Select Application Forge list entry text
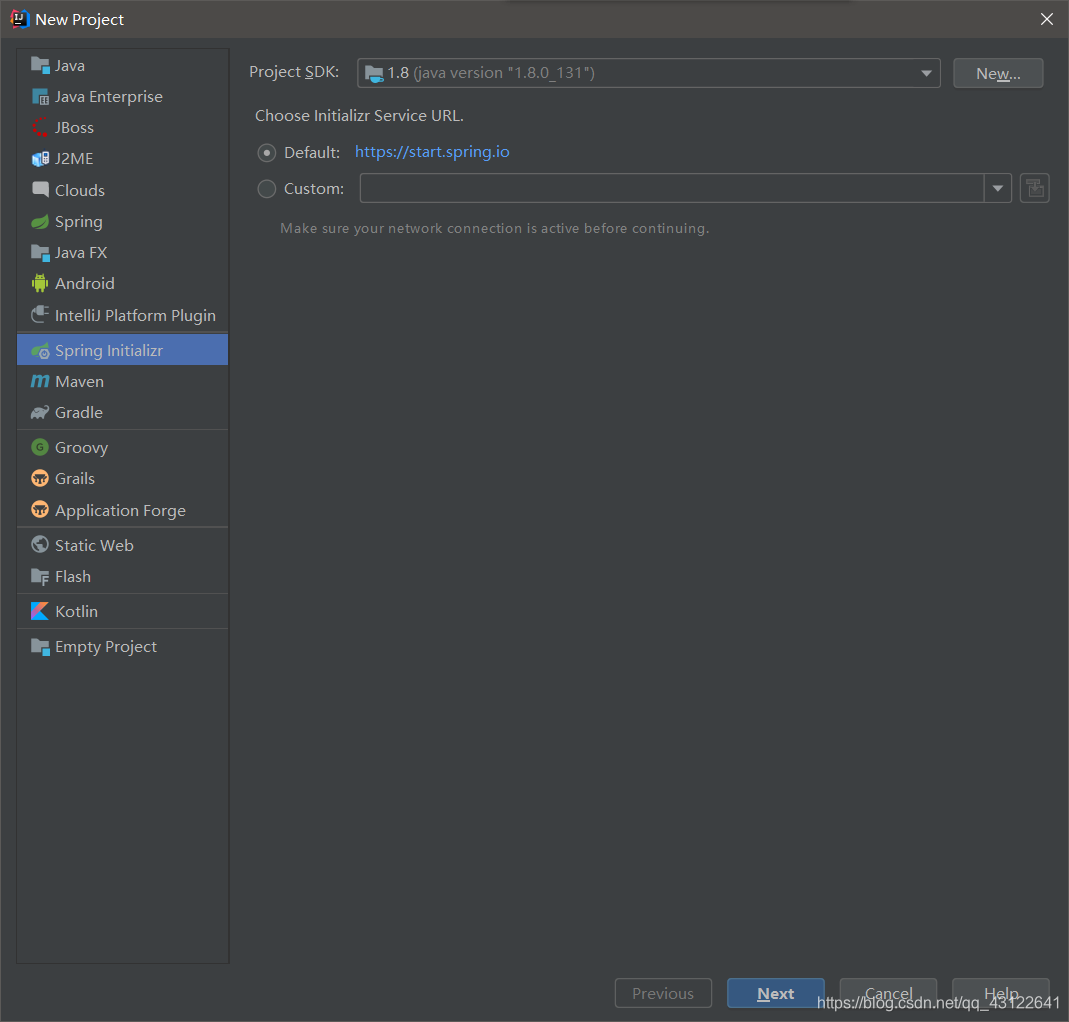 [120, 511]
